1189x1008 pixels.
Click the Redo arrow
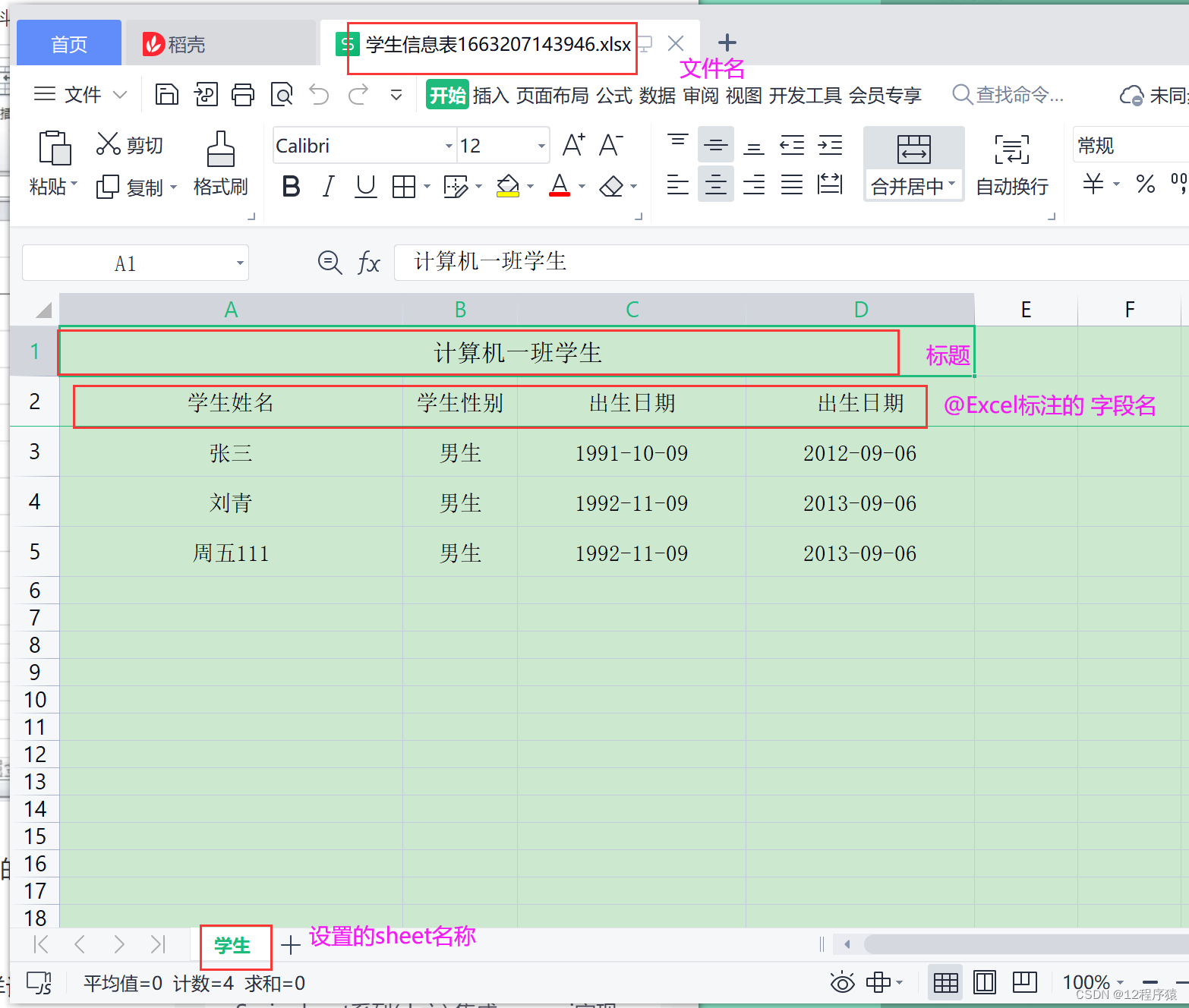pos(358,95)
